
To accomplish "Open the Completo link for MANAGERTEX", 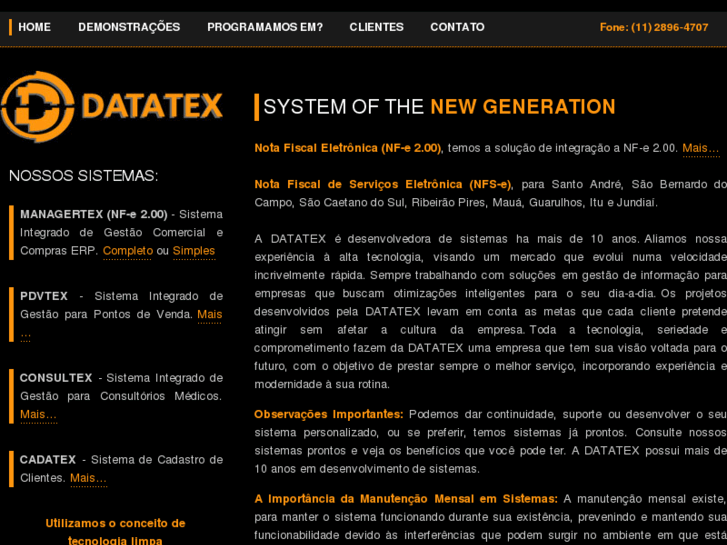I will (x=128, y=251).
